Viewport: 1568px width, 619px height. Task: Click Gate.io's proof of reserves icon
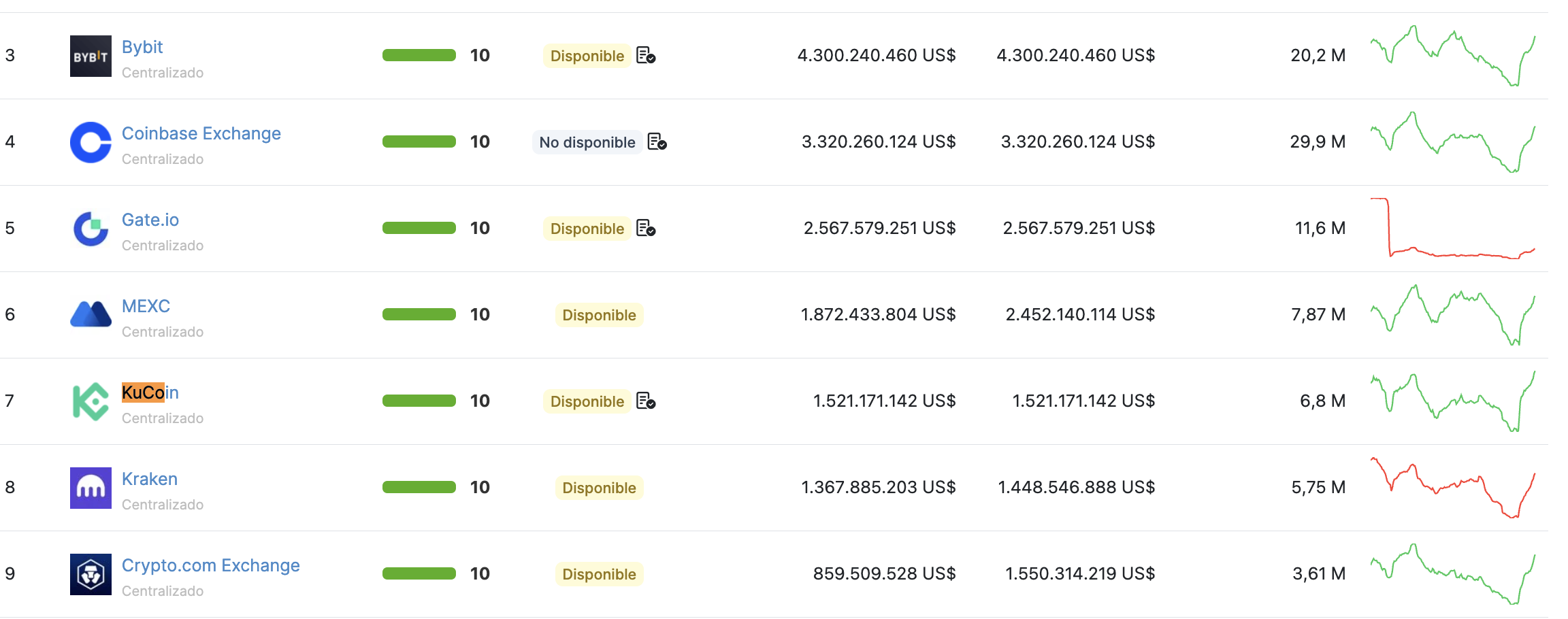[646, 228]
